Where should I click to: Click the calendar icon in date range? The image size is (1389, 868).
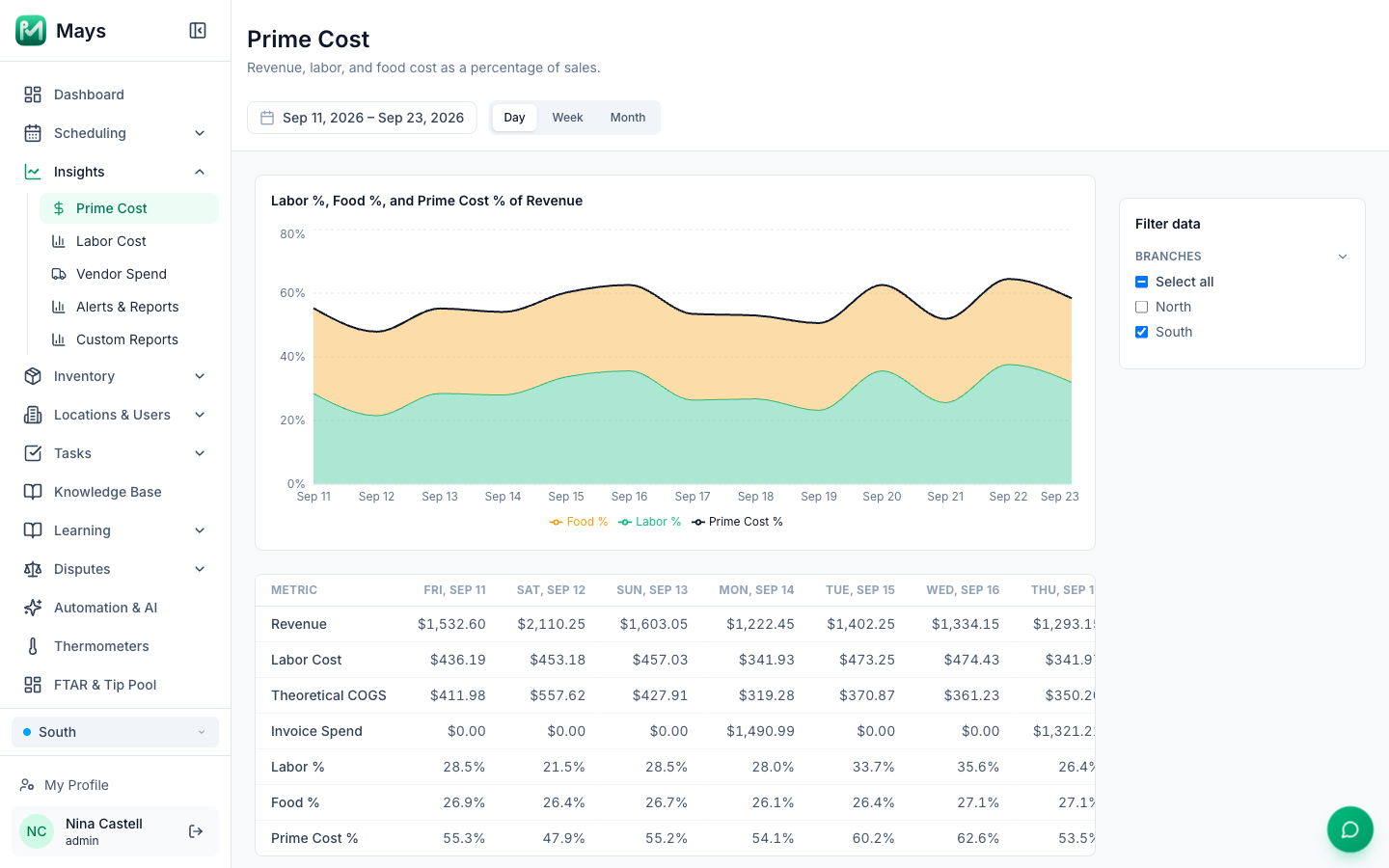pos(267,118)
